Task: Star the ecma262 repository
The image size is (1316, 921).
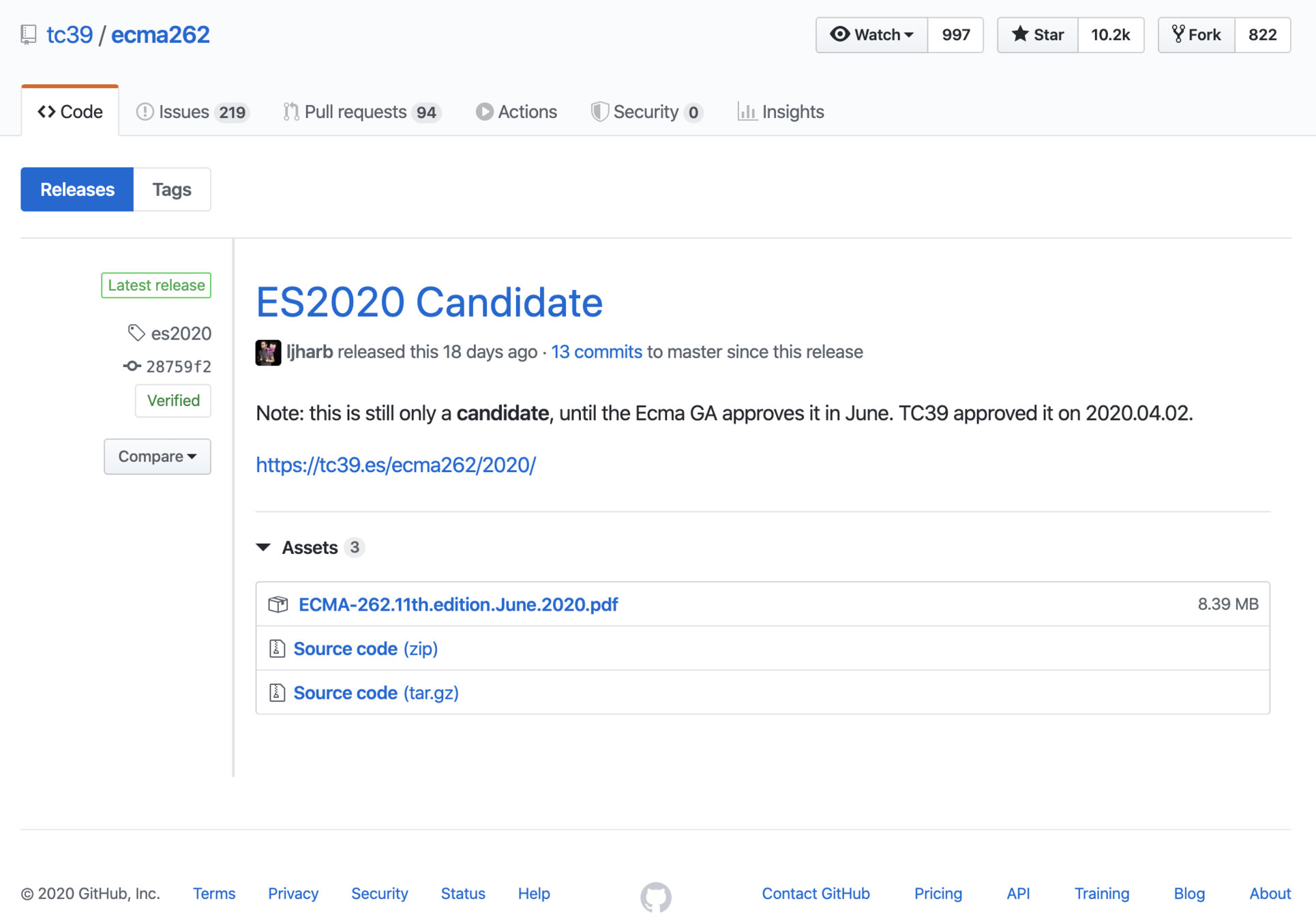Action: pyautogui.click(x=1037, y=35)
